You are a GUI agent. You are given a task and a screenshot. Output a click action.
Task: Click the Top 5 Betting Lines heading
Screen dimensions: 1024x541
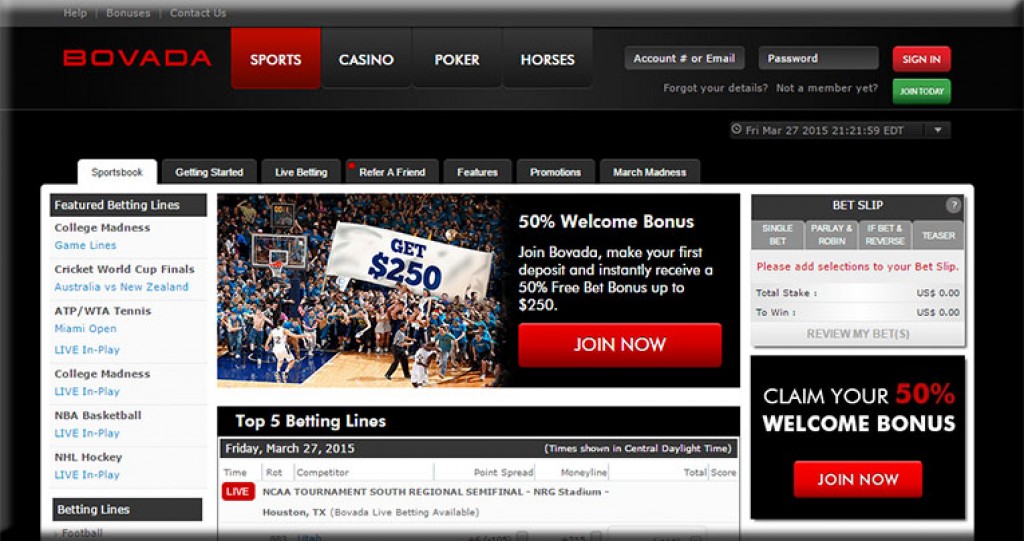click(311, 421)
